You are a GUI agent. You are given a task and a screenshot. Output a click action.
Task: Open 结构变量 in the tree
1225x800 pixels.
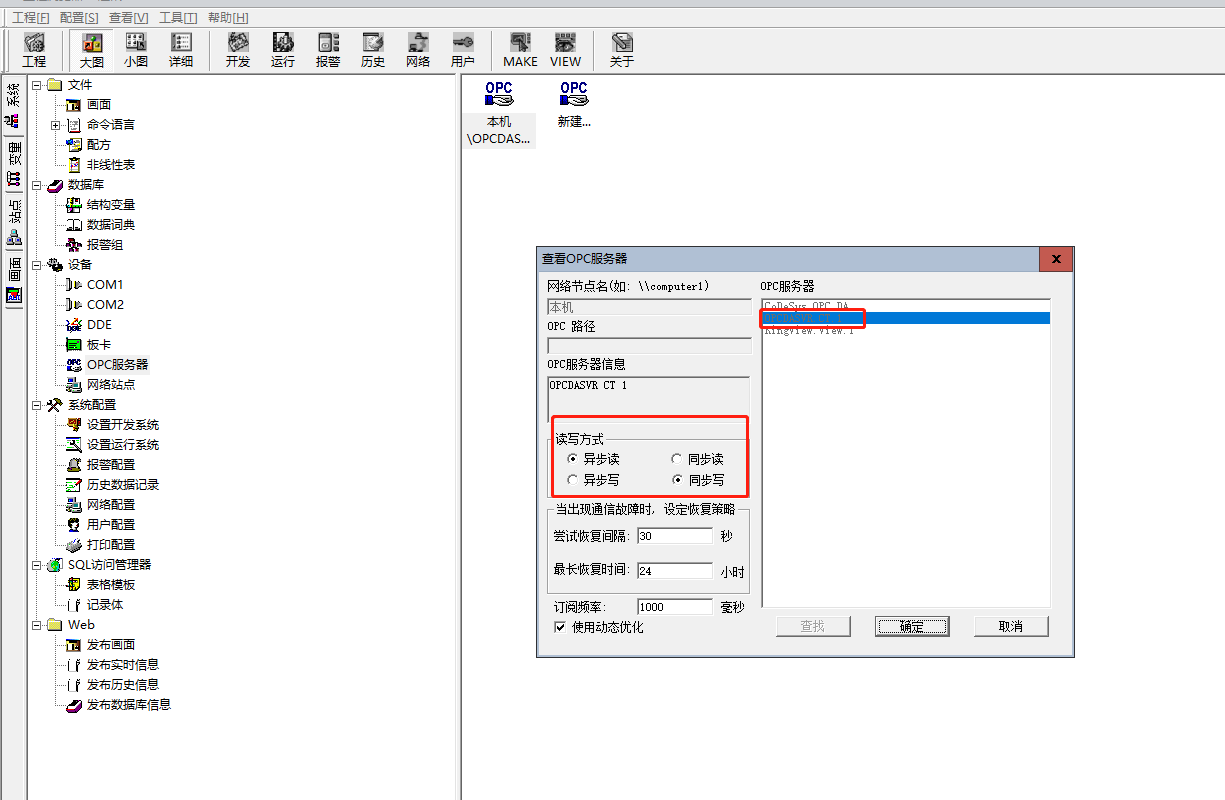pyautogui.click(x=110, y=204)
